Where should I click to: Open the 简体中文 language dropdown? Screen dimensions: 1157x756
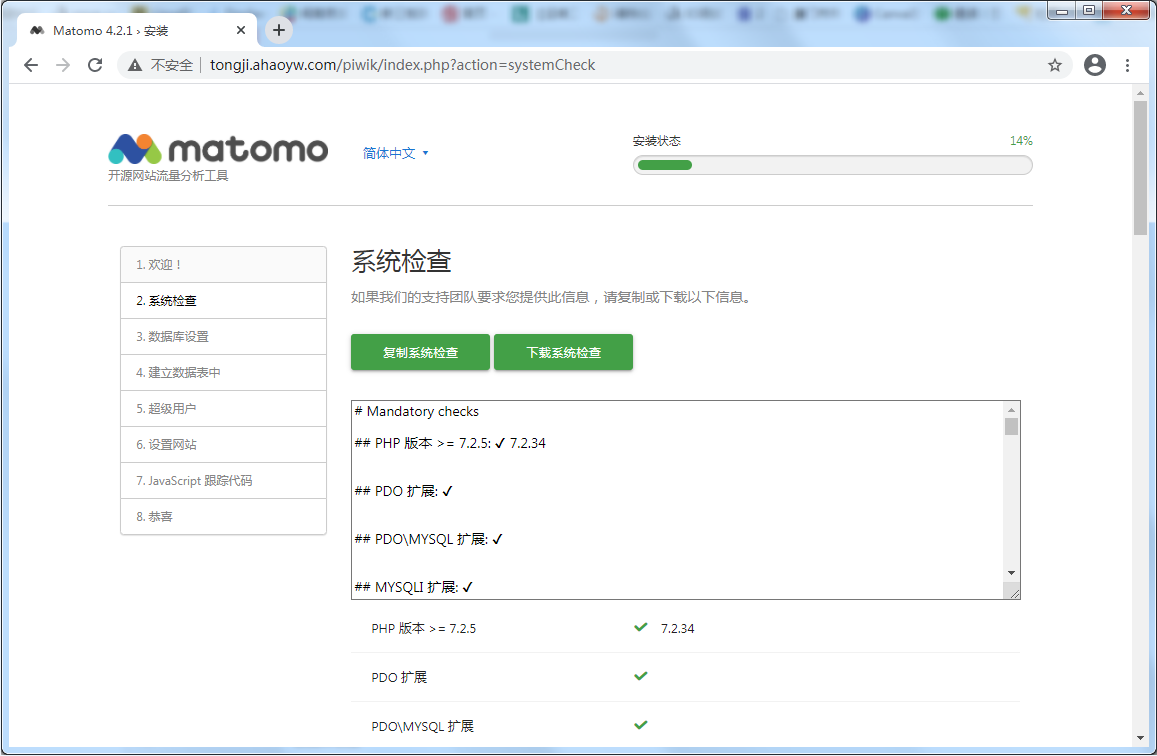396,153
